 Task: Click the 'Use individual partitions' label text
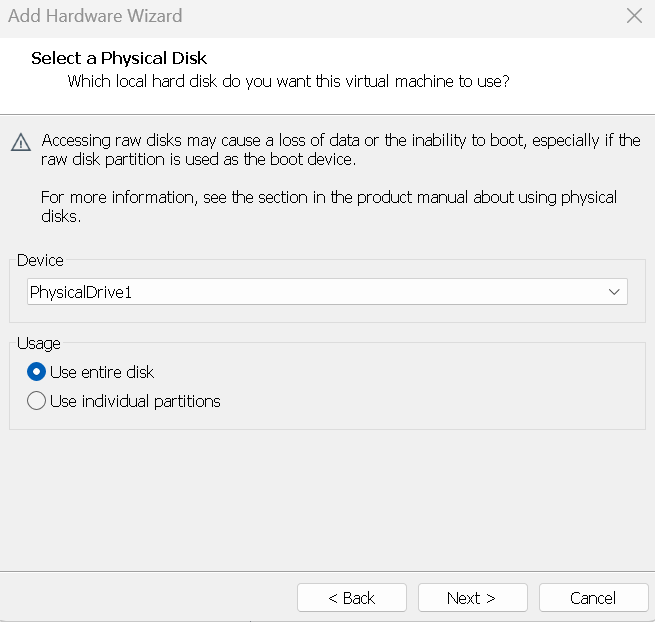coord(135,401)
